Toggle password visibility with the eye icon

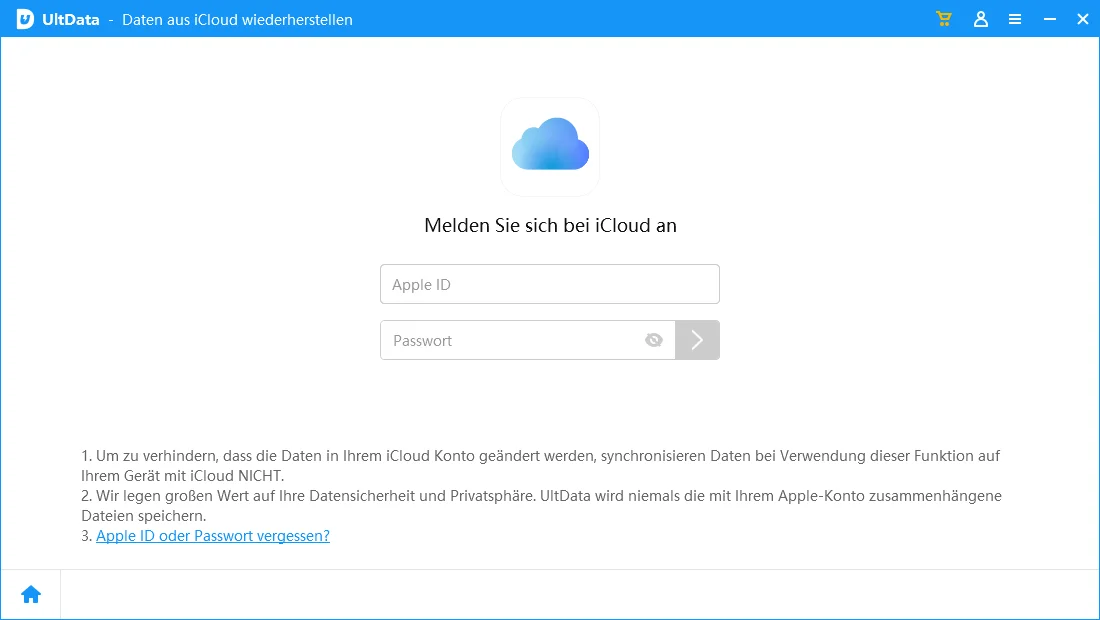click(654, 340)
